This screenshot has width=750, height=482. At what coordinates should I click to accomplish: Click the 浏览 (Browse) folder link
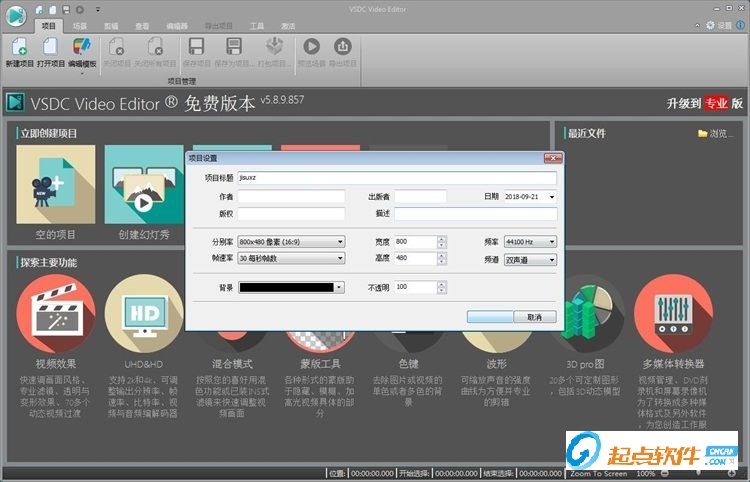click(715, 133)
